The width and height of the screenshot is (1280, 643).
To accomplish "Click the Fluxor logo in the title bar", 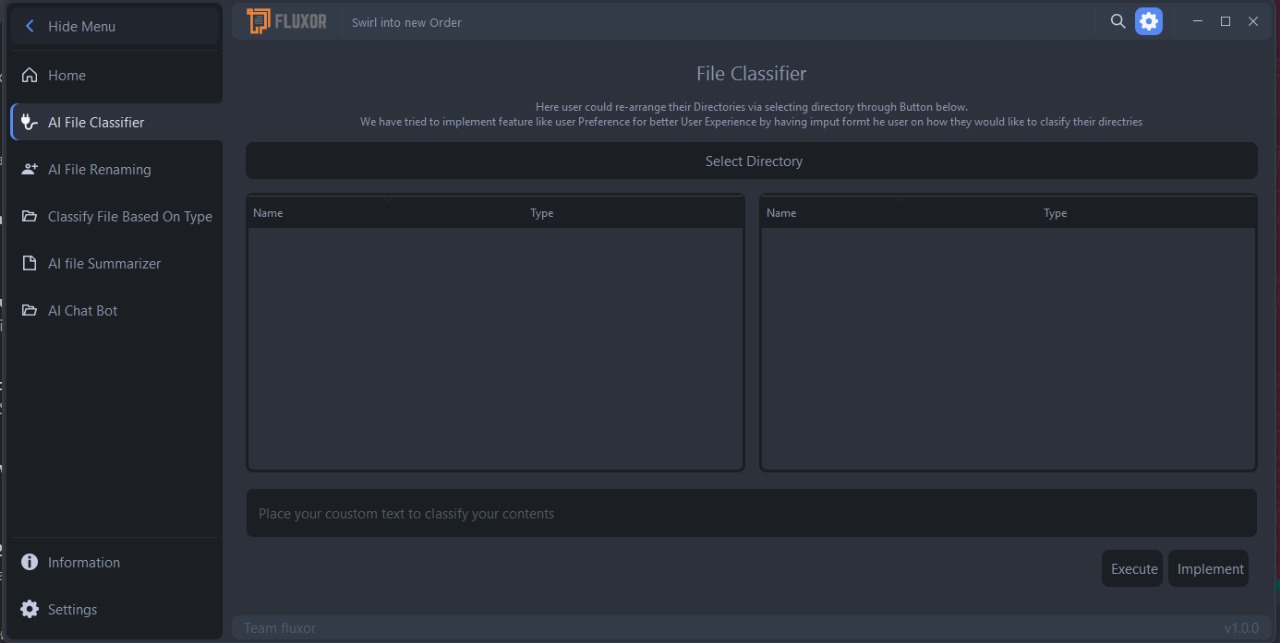I will pyautogui.click(x=286, y=20).
